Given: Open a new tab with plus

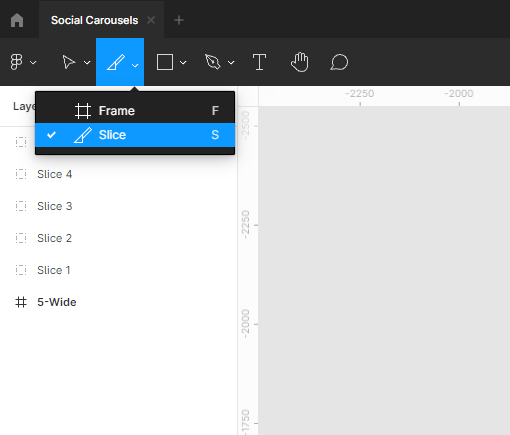Looking at the screenshot, I should (179, 20).
